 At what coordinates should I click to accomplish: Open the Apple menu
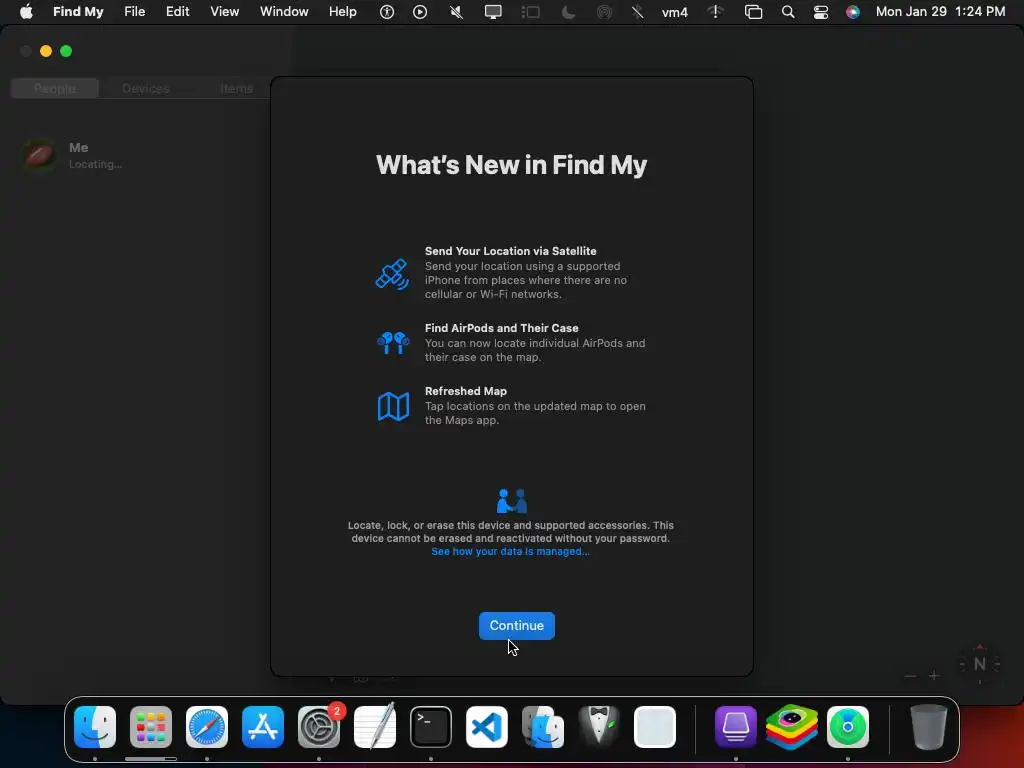coord(26,12)
